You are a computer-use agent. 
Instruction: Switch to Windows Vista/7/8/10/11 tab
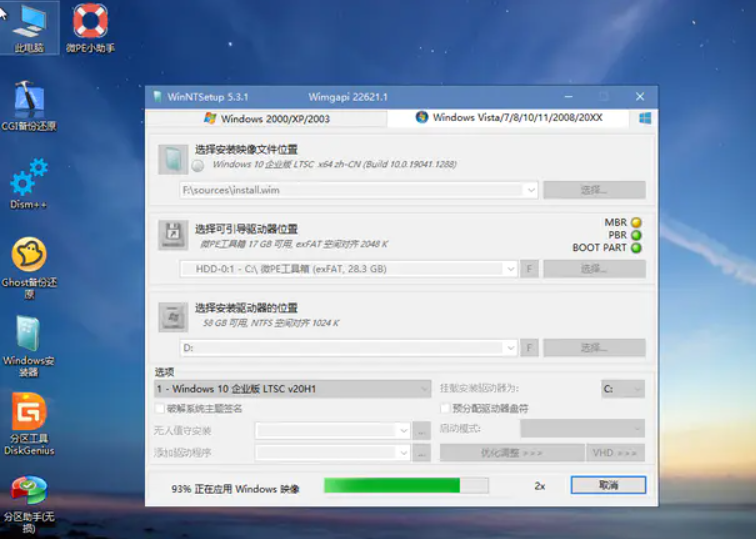click(509, 118)
